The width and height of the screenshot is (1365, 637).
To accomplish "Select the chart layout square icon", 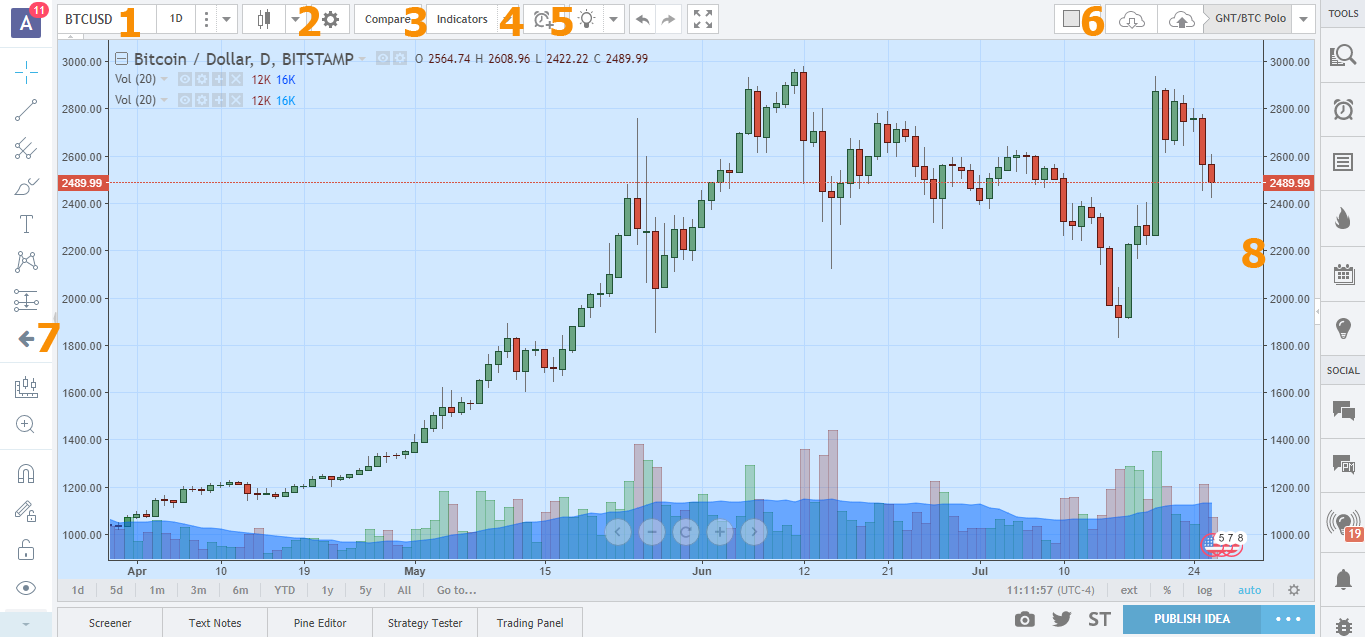I will pos(1072,19).
